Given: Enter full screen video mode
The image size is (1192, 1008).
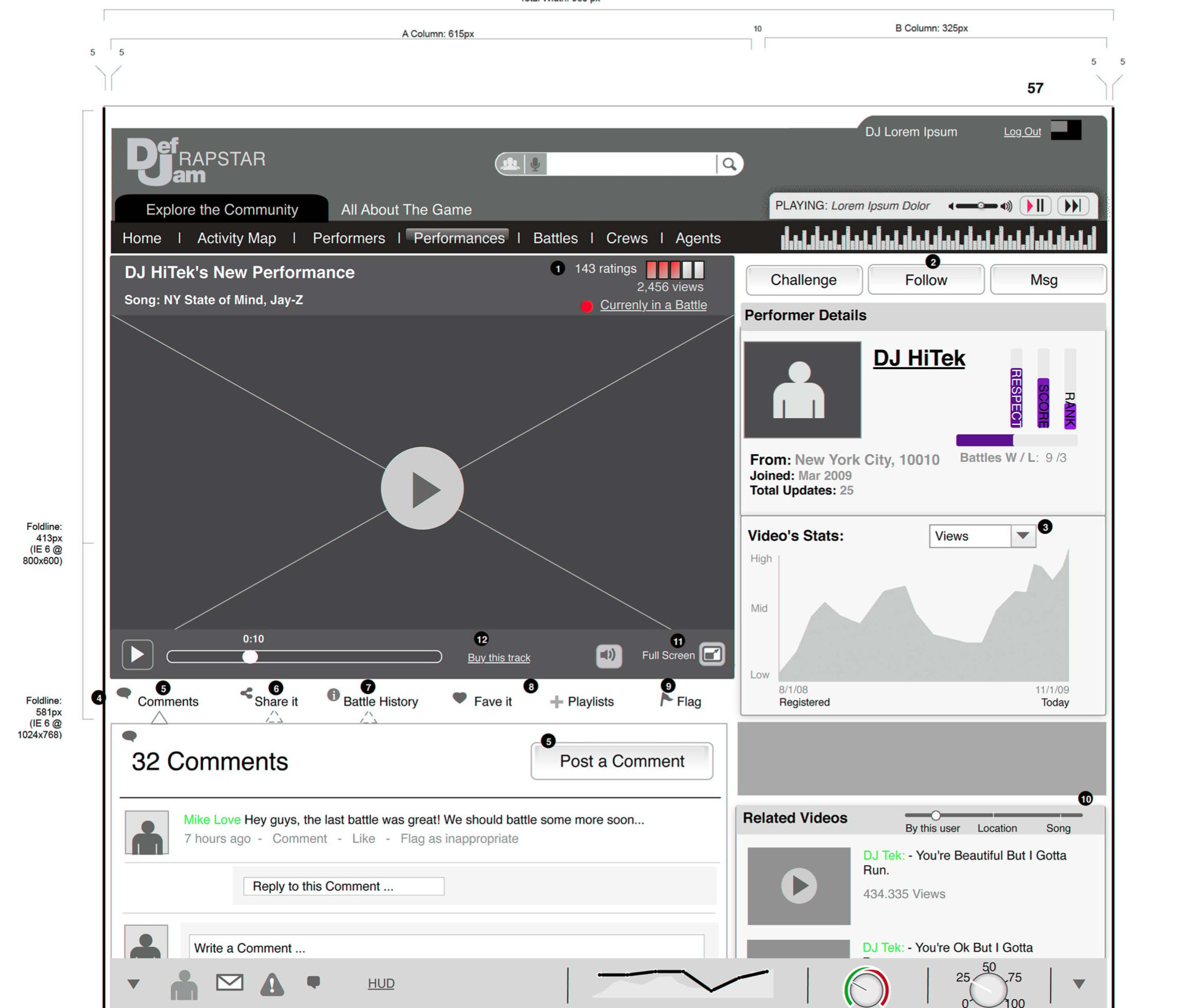Looking at the screenshot, I should (712, 654).
